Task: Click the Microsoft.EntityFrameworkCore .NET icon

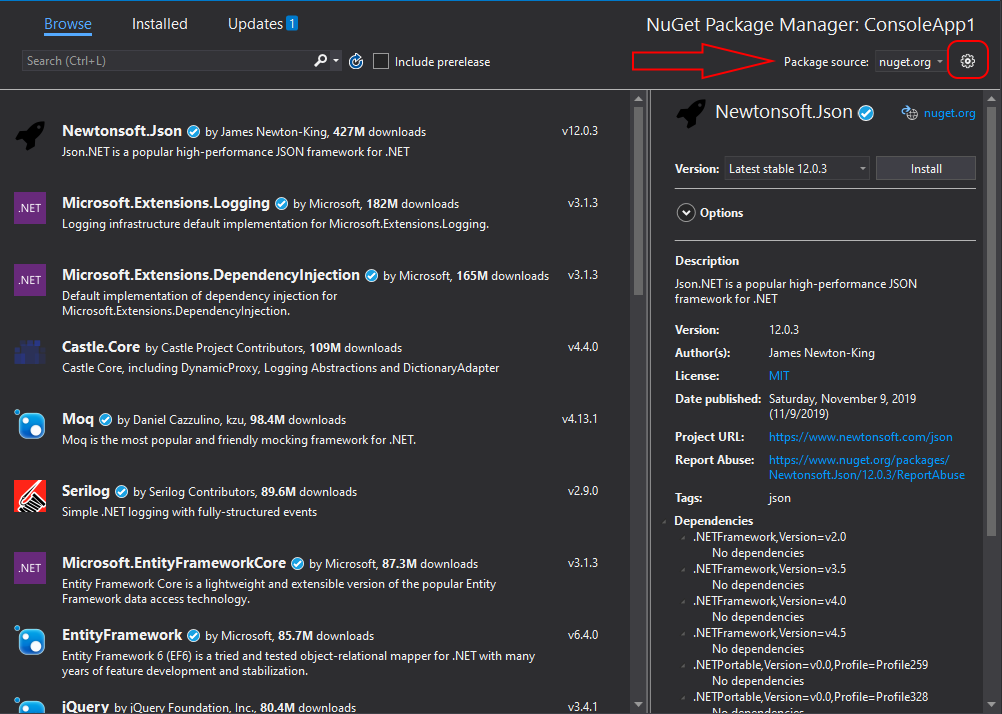Action: coord(29,568)
